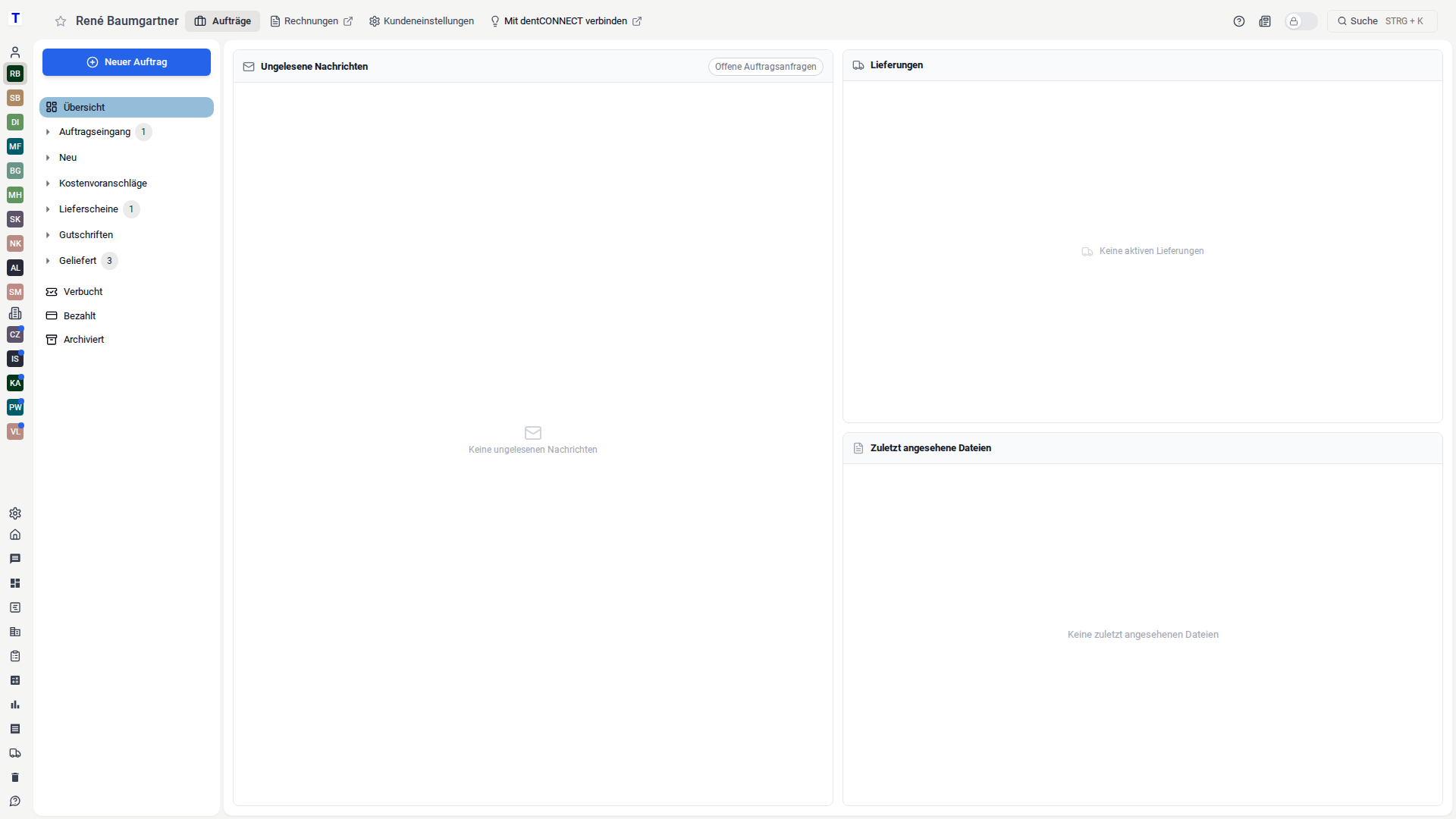This screenshot has height=819, width=1456.
Task: Select the AL customer avatar
Action: 15,268
